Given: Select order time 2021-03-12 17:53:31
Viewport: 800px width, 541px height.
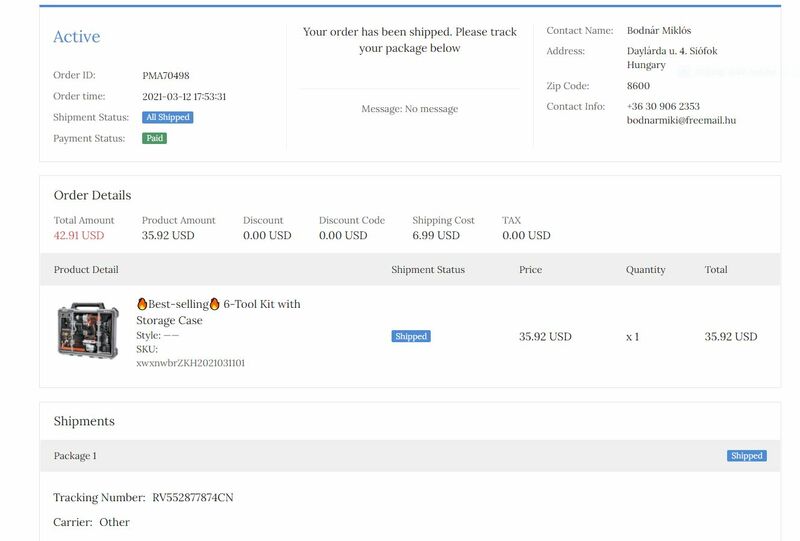Looking at the screenshot, I should (x=184, y=96).
